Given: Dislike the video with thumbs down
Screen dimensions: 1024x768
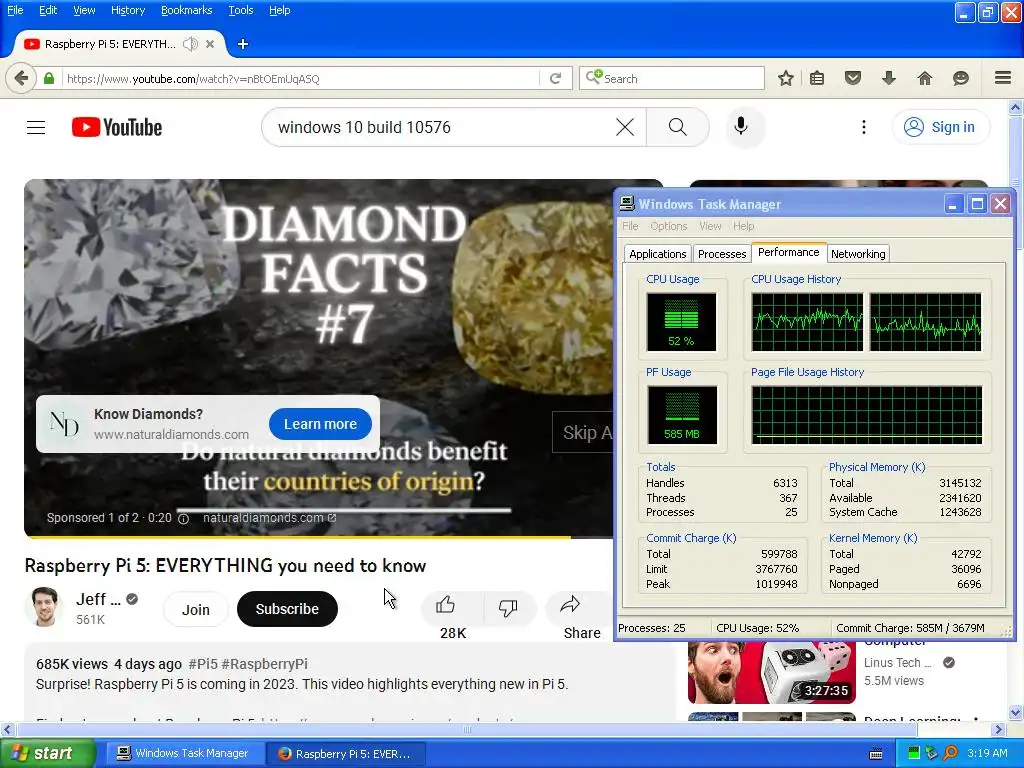Looking at the screenshot, I should tap(508, 607).
